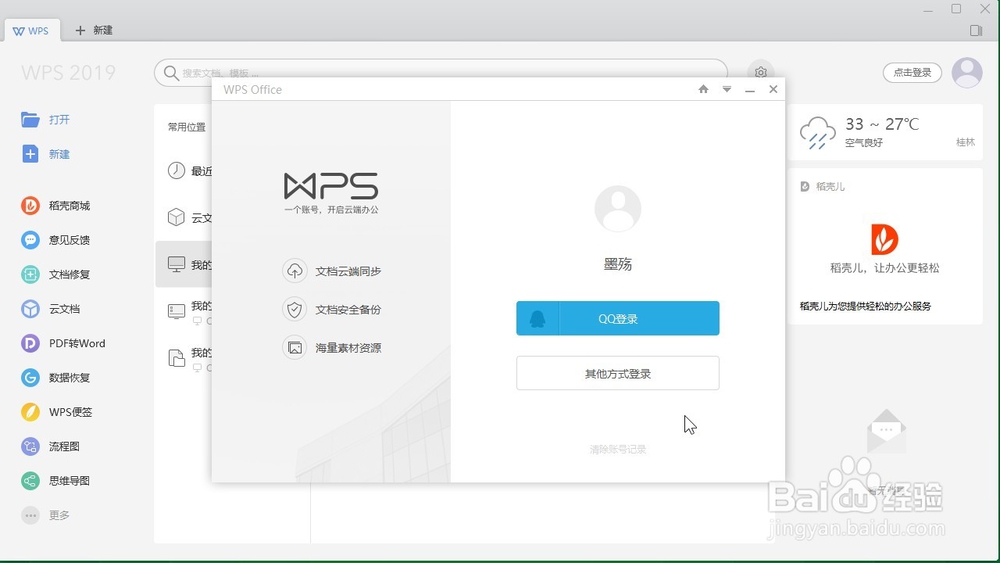1000x563 pixels.
Task: Click 稻壳儿为您提供轻松的办公服务 text
Action: tap(865, 306)
